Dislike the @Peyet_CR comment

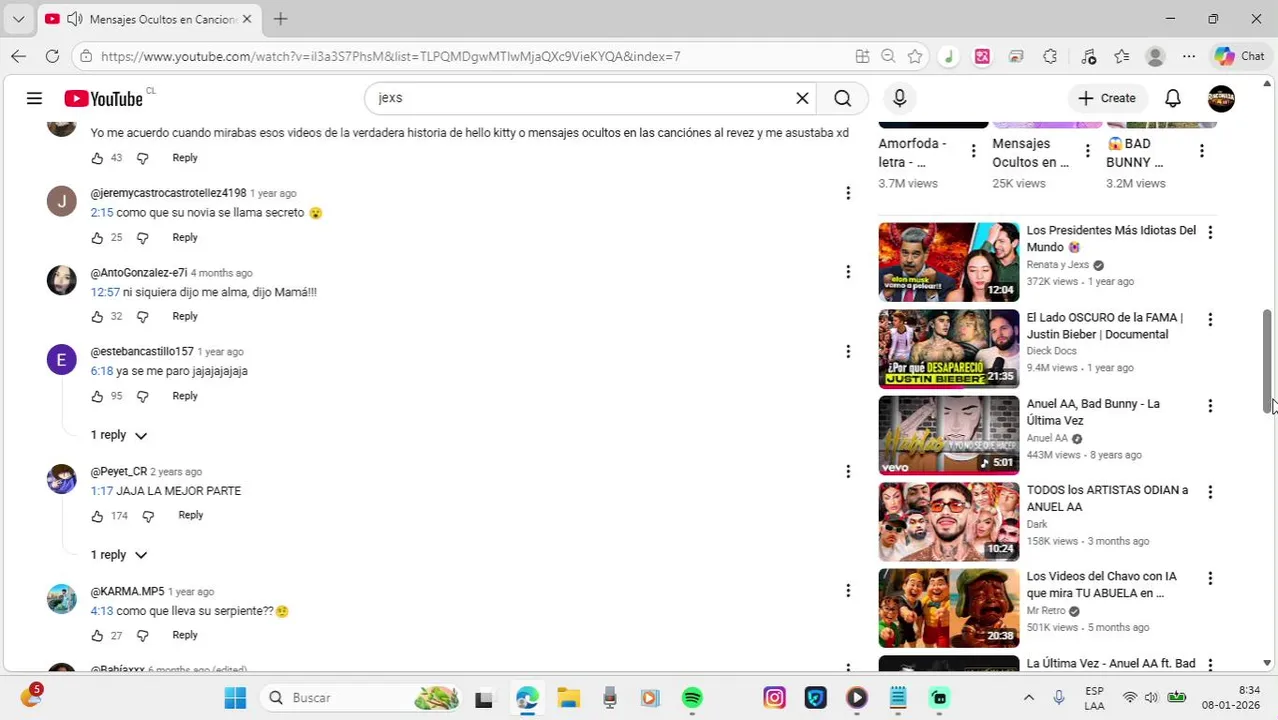pos(148,516)
